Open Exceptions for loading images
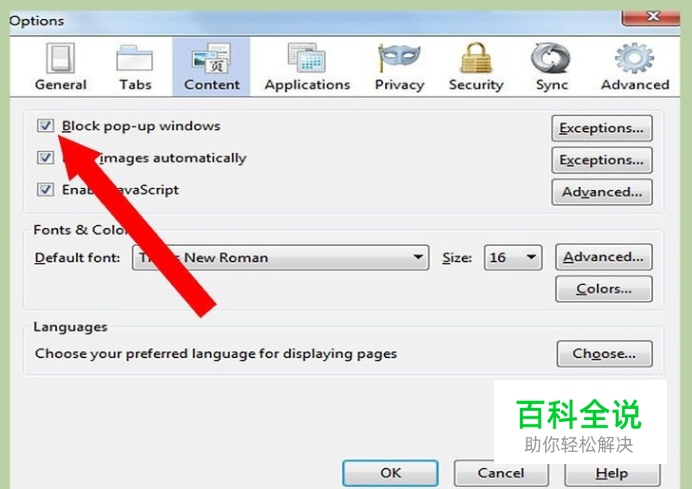Image resolution: width=692 pixels, height=489 pixels. (x=602, y=160)
